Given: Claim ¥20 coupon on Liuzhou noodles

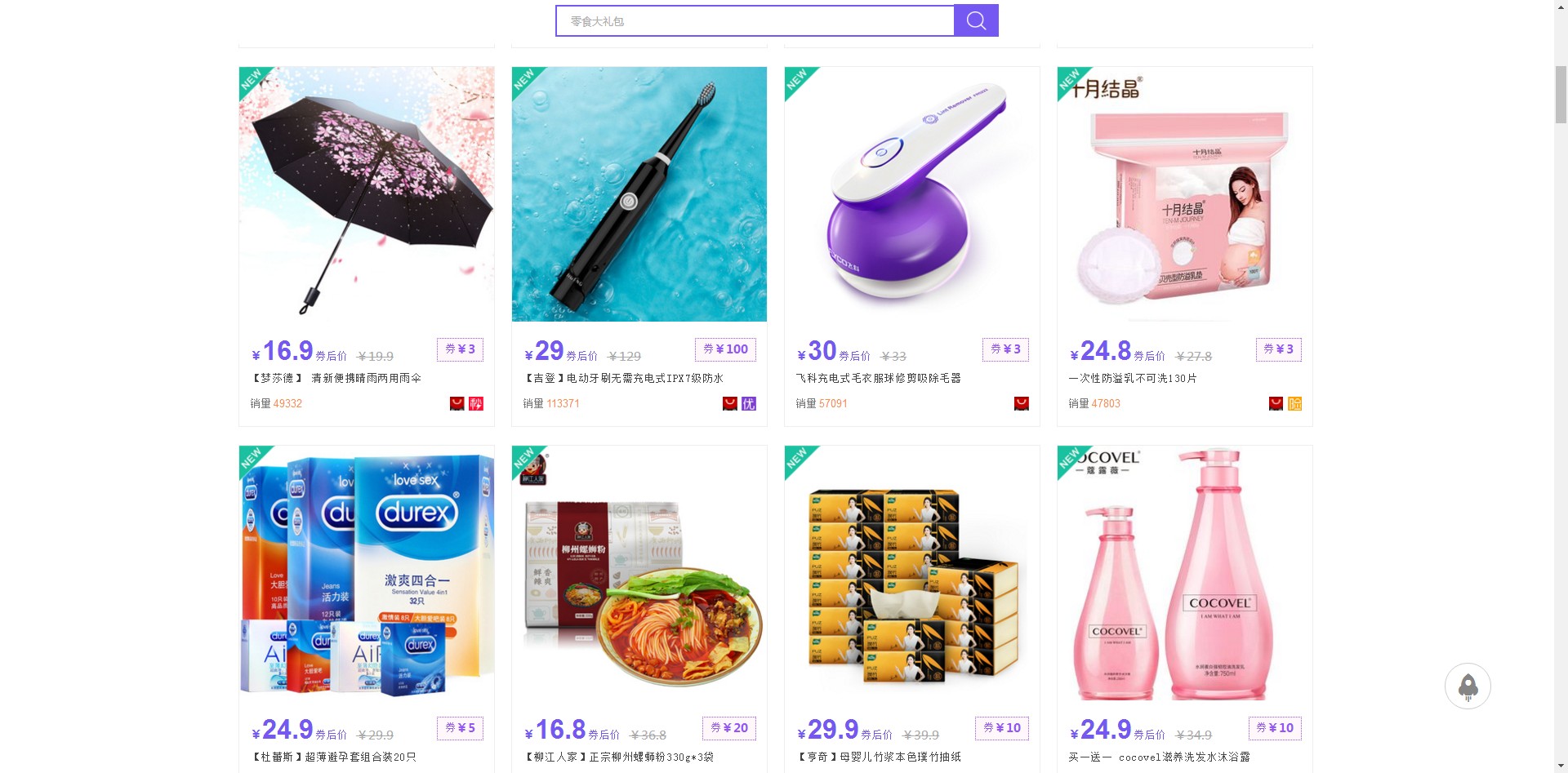Looking at the screenshot, I should [729, 728].
